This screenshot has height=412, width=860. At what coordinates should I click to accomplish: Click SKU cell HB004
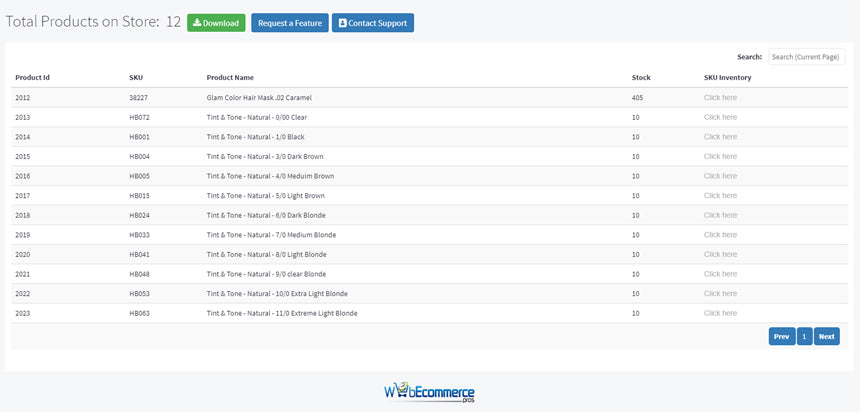[x=139, y=156]
